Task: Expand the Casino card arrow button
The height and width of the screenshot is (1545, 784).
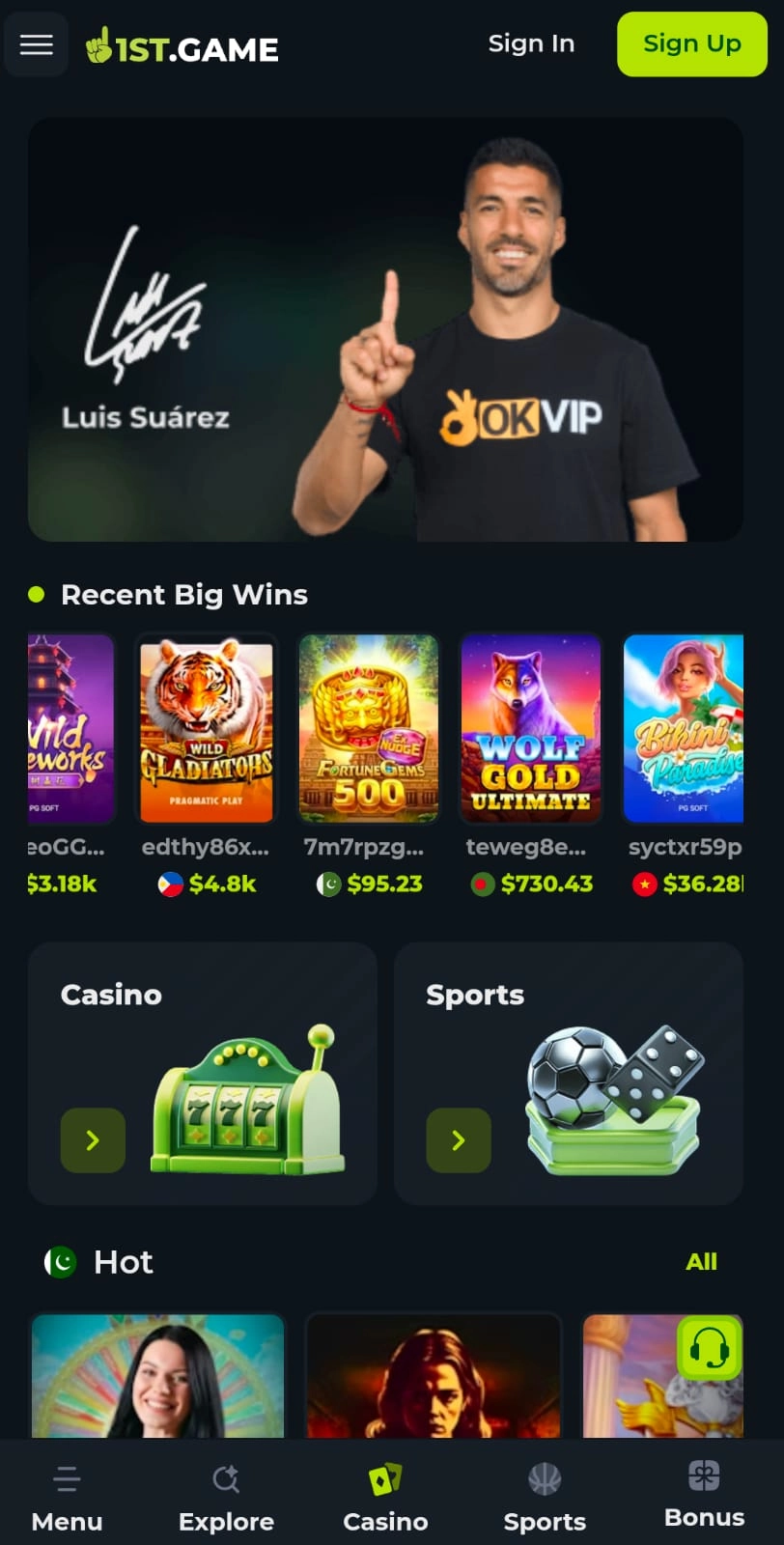Action: tap(93, 1140)
